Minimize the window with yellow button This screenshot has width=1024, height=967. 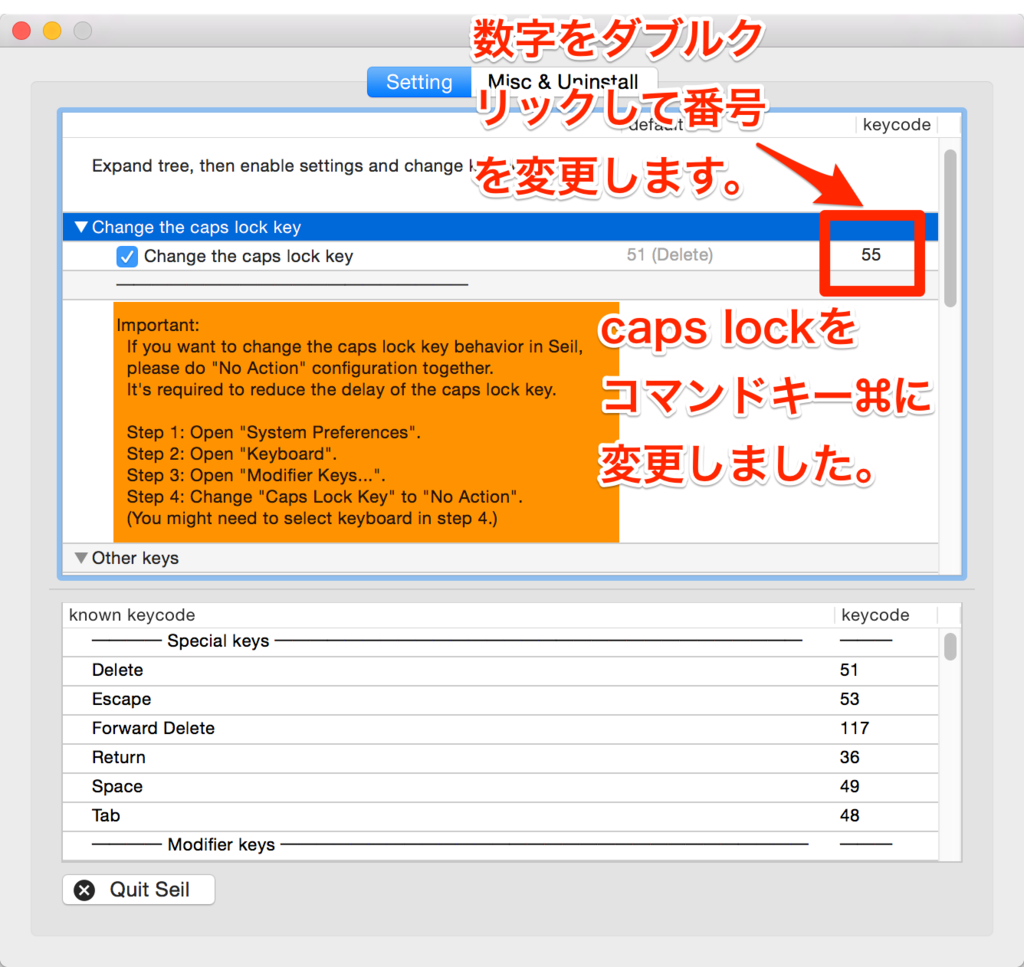tap(52, 31)
